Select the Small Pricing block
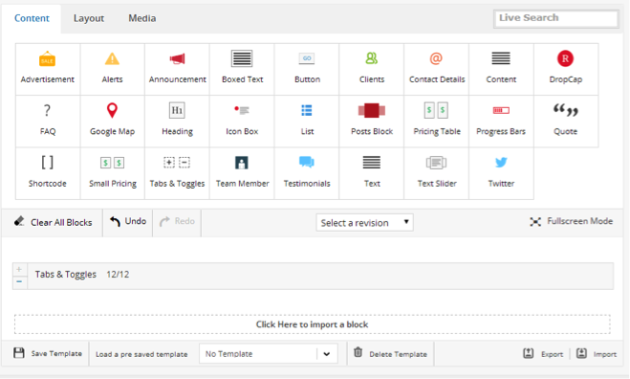The width and height of the screenshot is (630, 379). (x=112, y=173)
